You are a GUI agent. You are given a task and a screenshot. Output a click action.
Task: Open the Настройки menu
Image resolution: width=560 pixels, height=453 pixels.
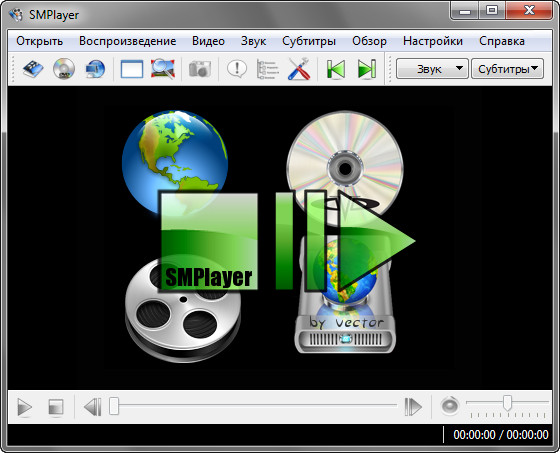[x=433, y=41]
